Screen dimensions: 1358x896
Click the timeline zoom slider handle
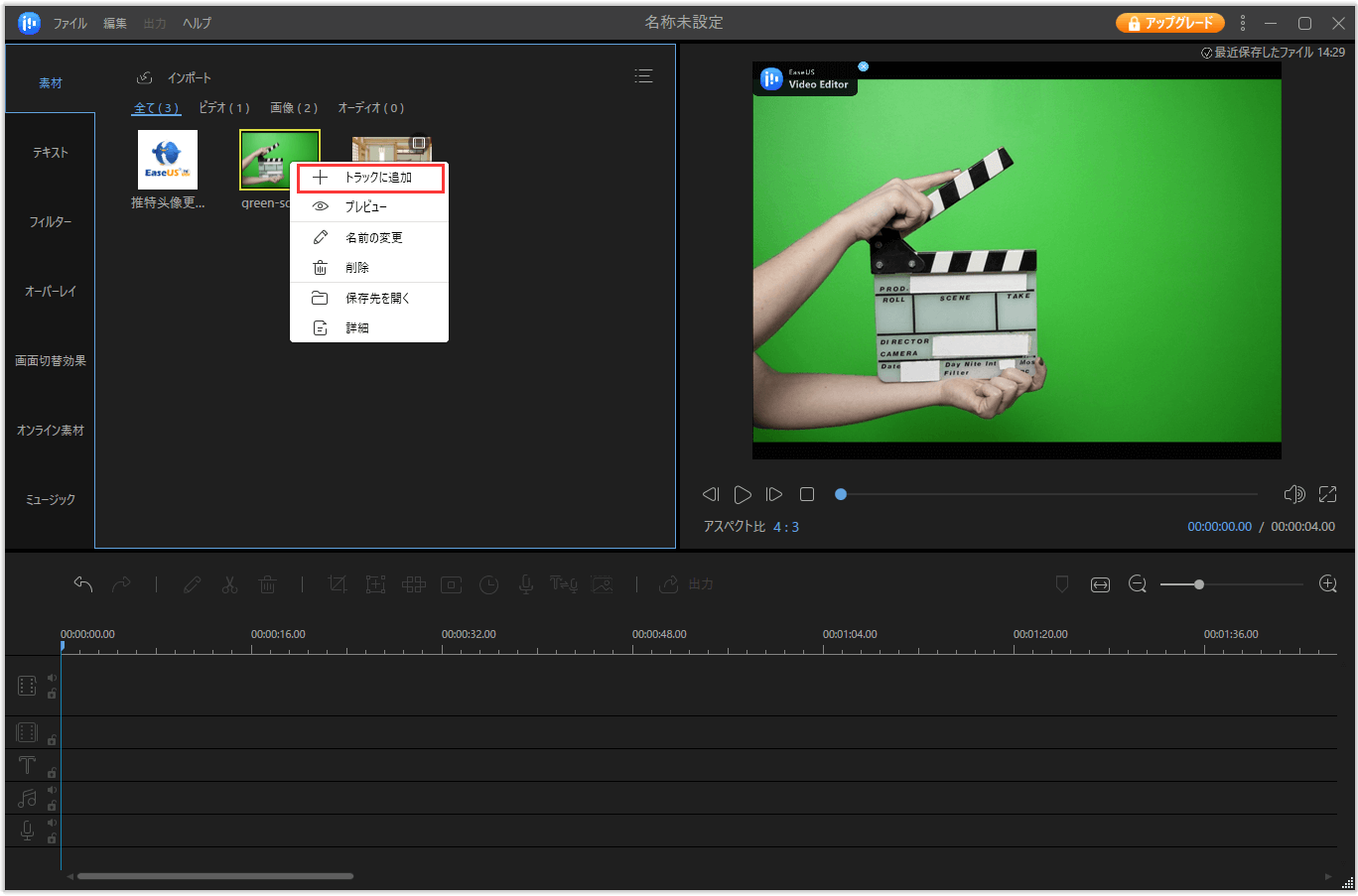coord(1199,584)
